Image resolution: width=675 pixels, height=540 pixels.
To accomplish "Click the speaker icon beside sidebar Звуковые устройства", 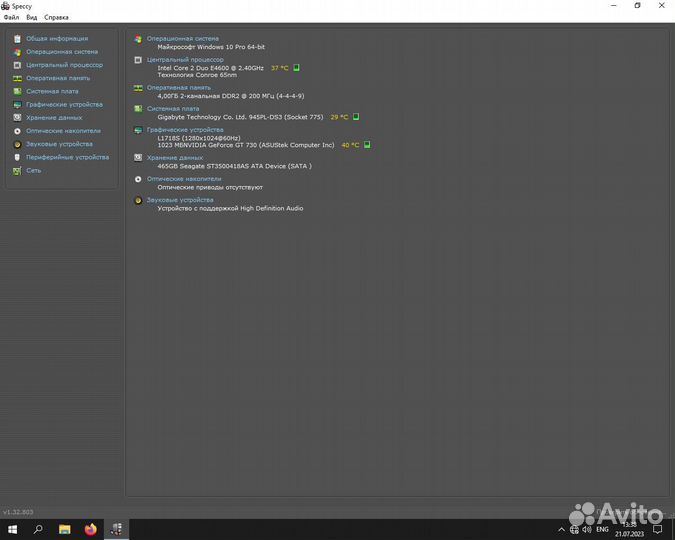I will 17,144.
